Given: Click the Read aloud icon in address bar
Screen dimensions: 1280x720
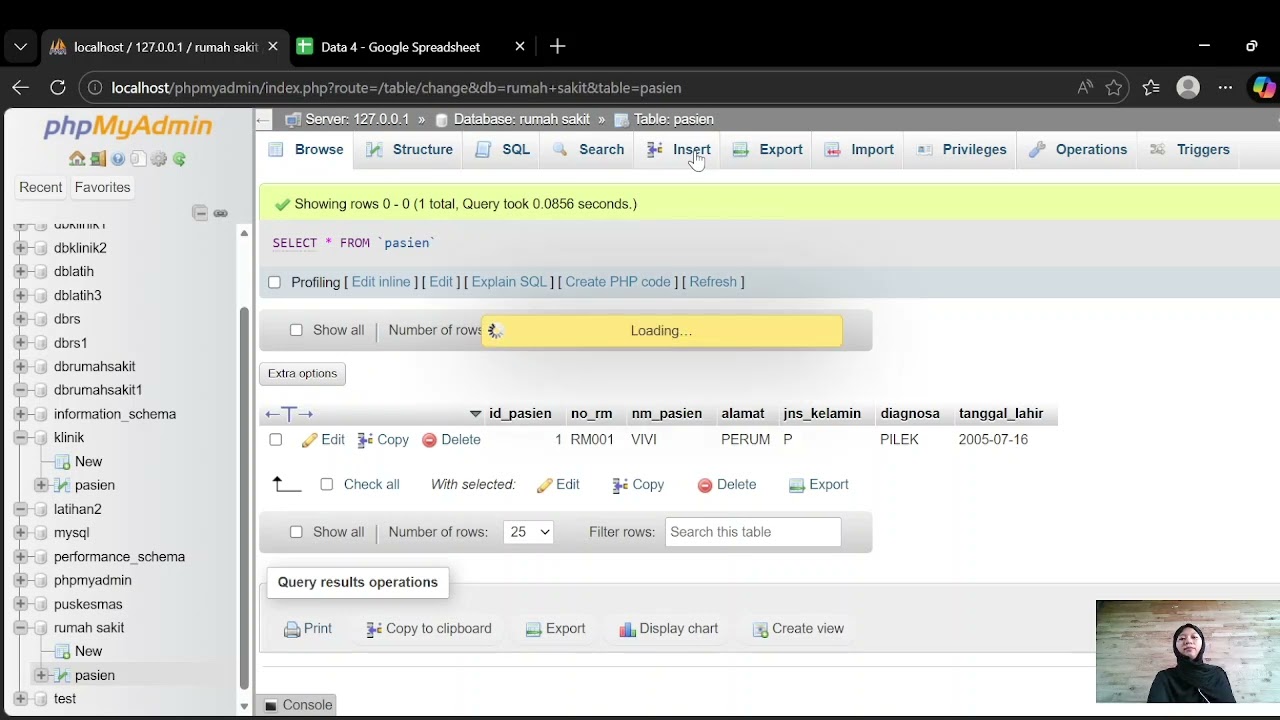Looking at the screenshot, I should click(1085, 88).
